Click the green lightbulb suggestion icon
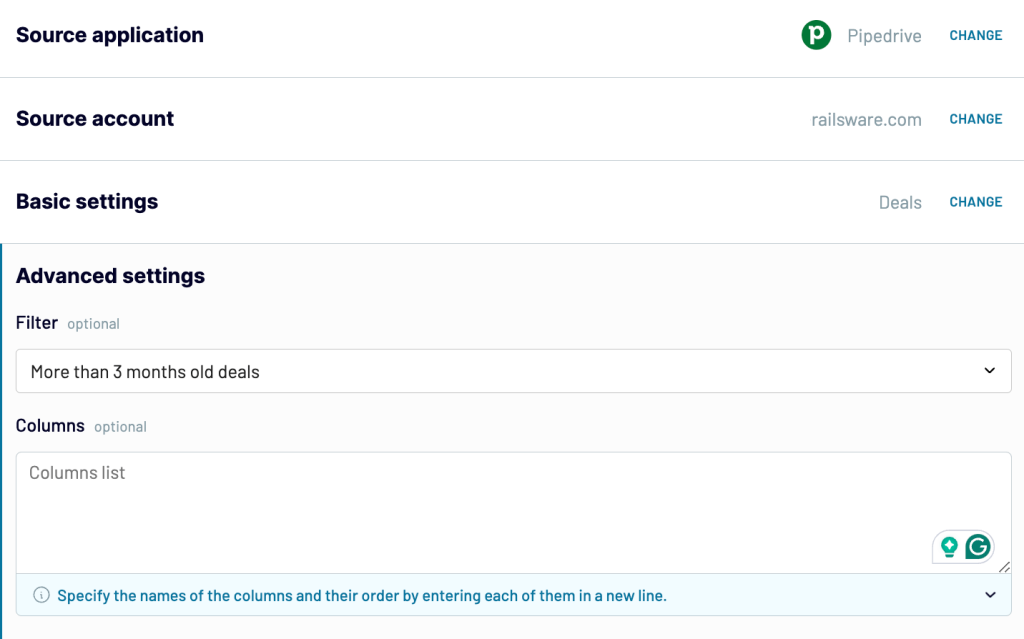 949,546
